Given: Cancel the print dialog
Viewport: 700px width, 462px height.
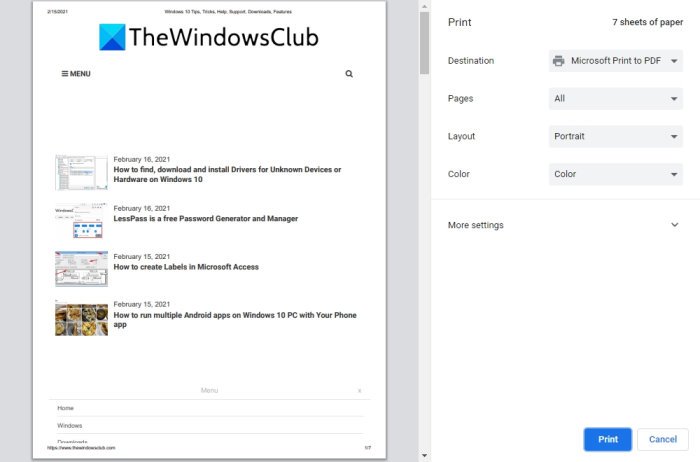Looking at the screenshot, I should pos(662,439).
